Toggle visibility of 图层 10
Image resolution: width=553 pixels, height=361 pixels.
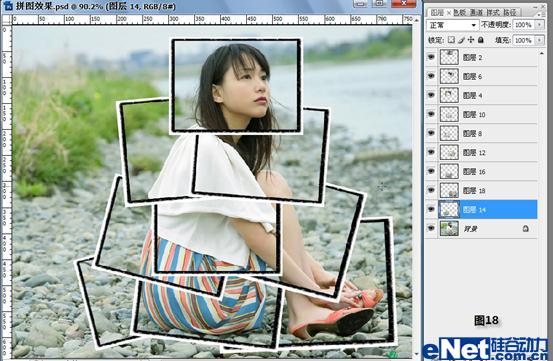pos(431,114)
